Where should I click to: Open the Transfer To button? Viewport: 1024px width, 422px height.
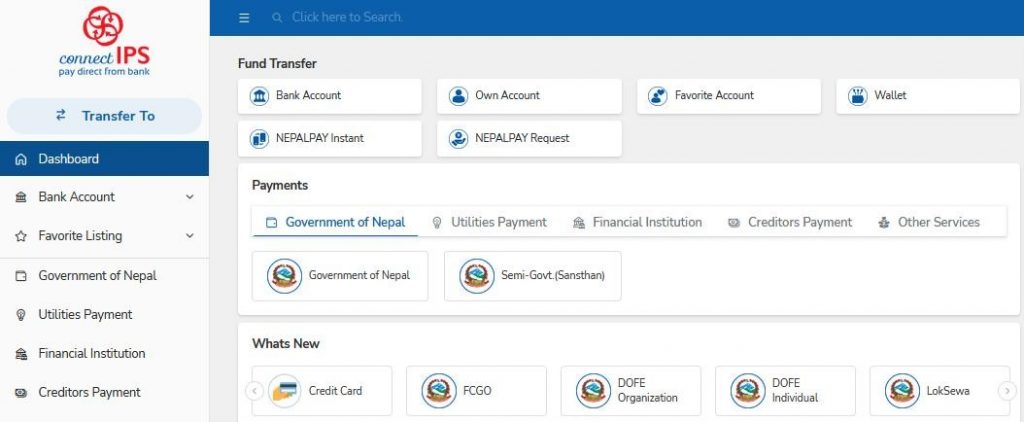(104, 116)
